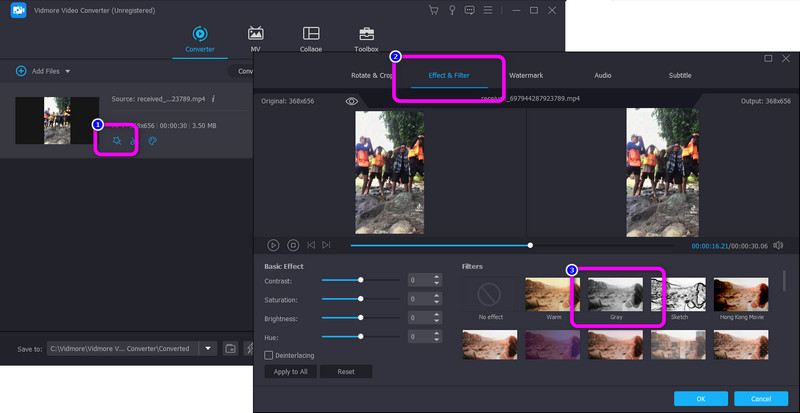Mute audio with the speaker icon
The image size is (800, 413).
pos(778,245)
